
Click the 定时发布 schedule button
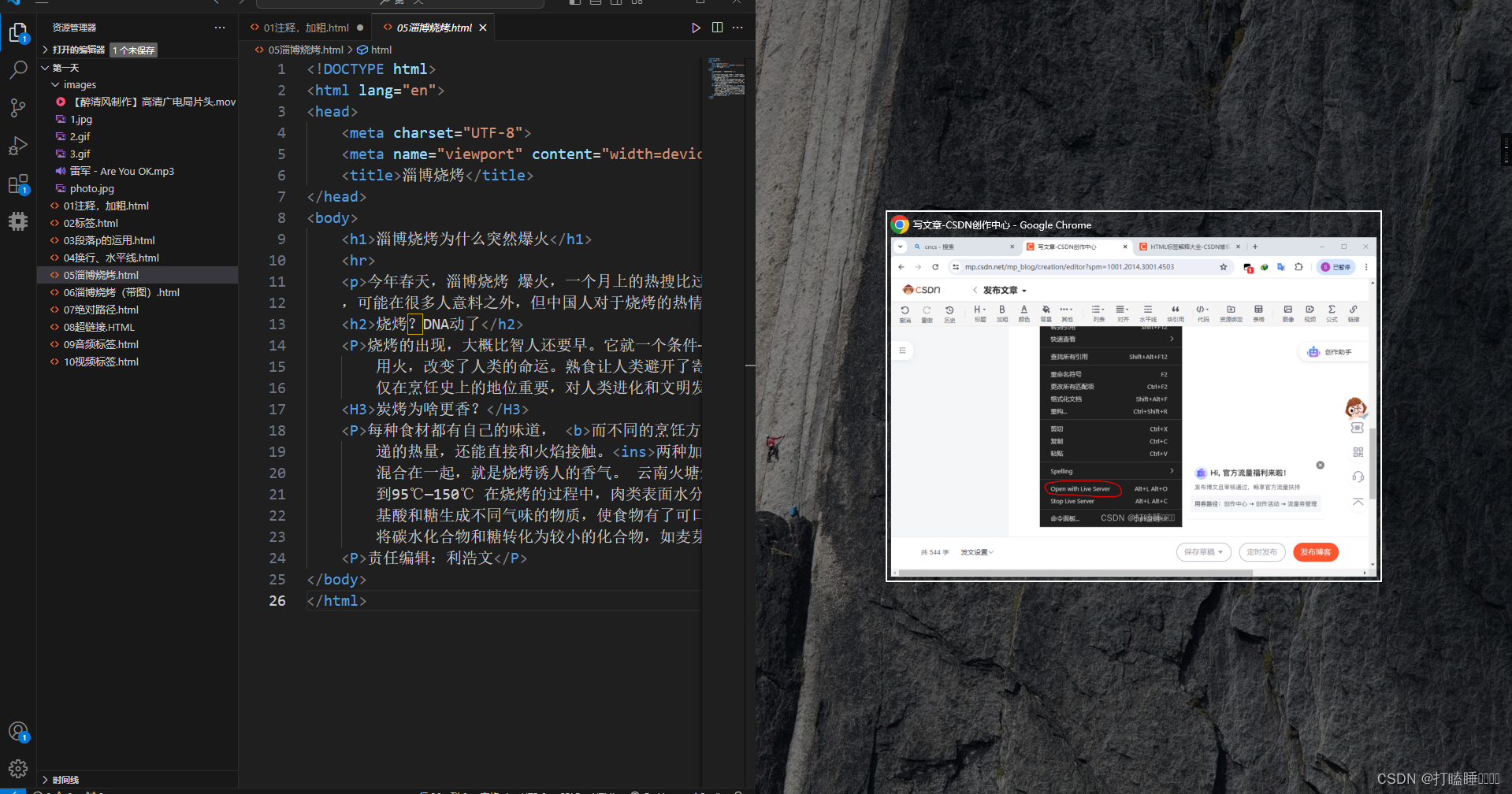pyautogui.click(x=1261, y=552)
